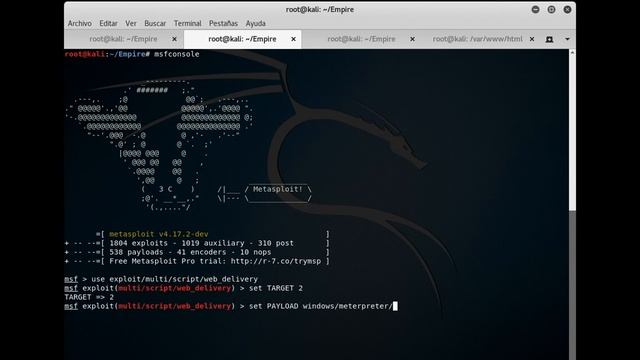Open the Ayuda menu
Screen dimensions: 640x360
256,23
